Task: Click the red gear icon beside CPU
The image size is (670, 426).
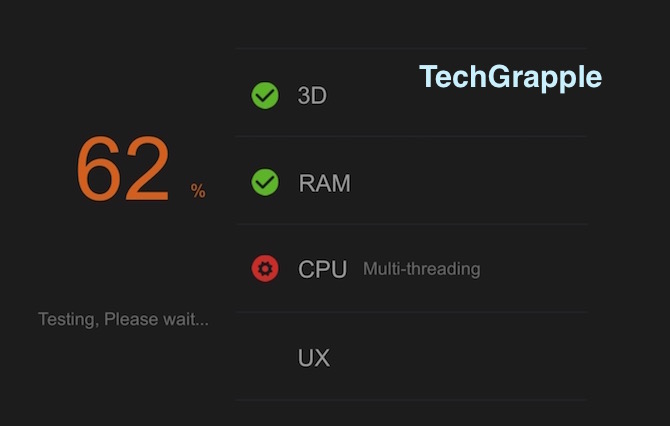Action: click(x=265, y=269)
